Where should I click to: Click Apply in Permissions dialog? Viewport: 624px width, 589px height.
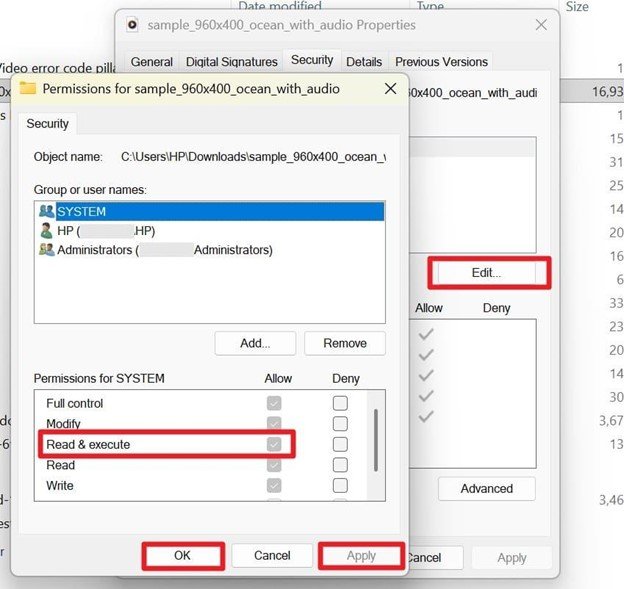point(361,556)
